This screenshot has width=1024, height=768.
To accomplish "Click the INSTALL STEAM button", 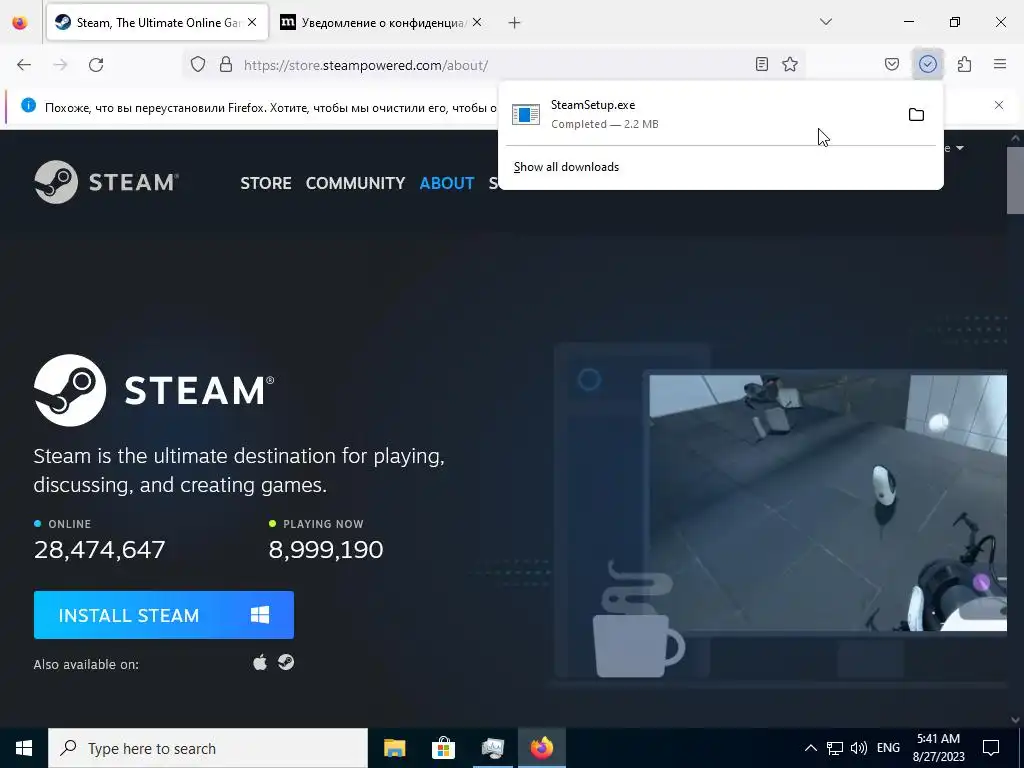I will [x=164, y=615].
